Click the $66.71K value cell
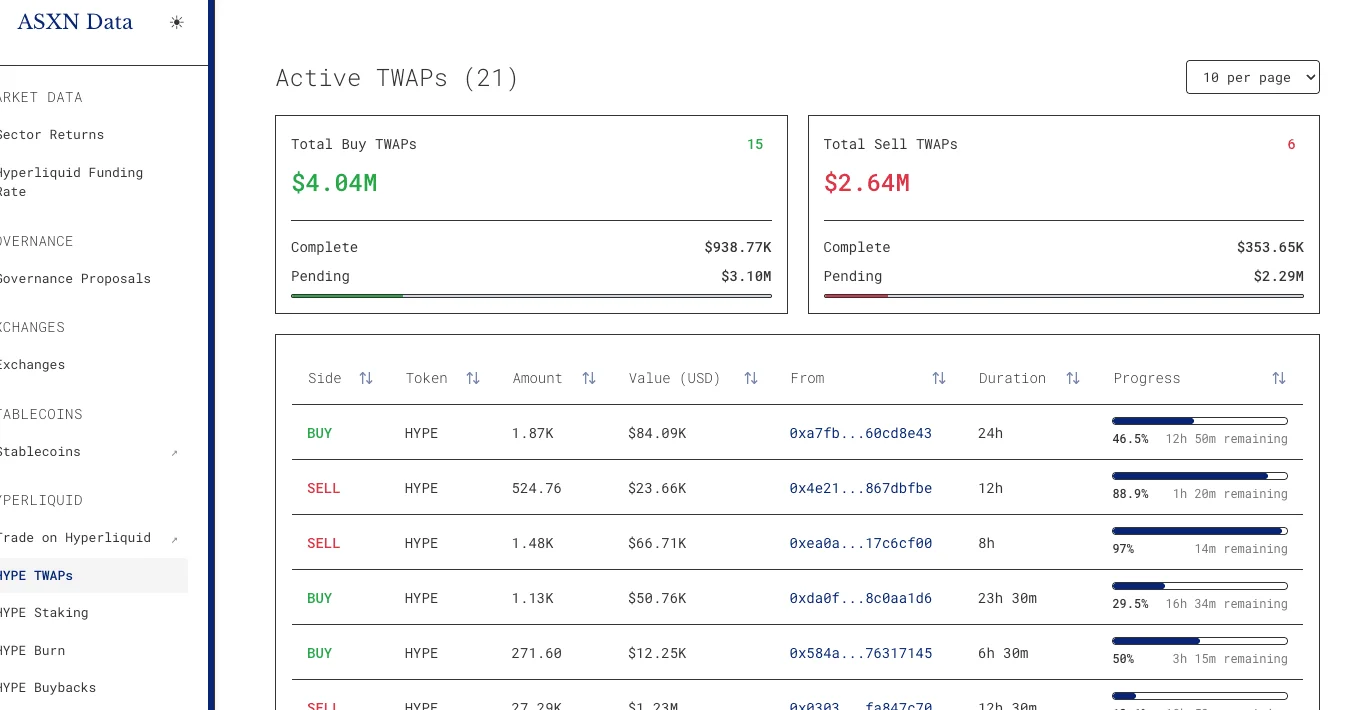This screenshot has width=1358, height=710. (657, 543)
